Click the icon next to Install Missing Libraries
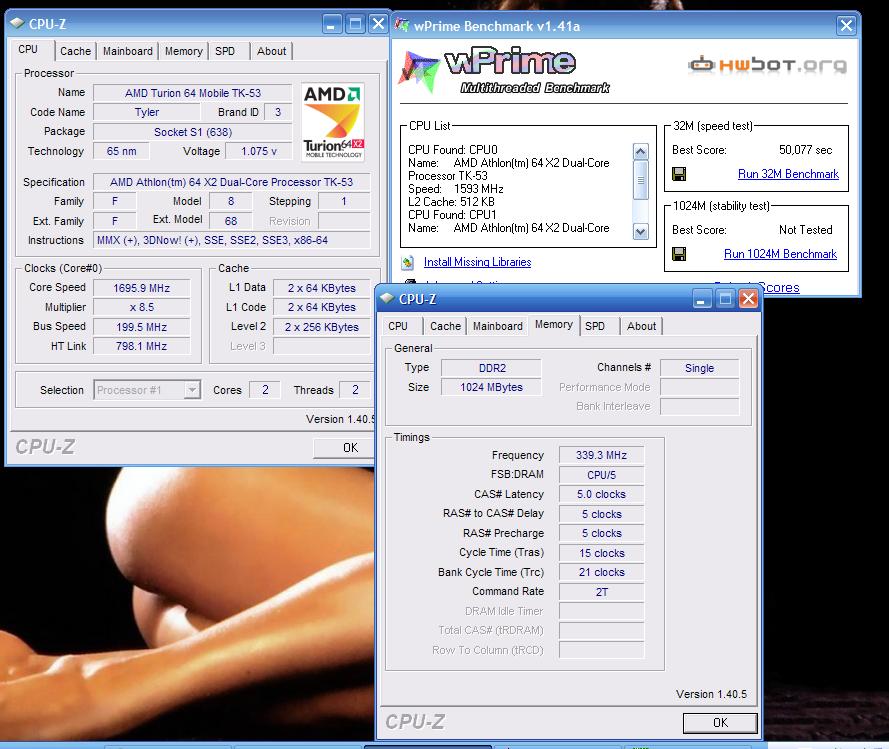The height and width of the screenshot is (749, 889). click(x=408, y=263)
